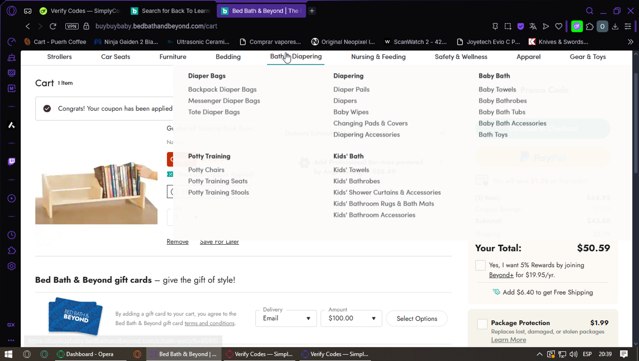Expand the gift card Amount $100.00 dropdown
This screenshot has width=639, height=361.
(351, 318)
